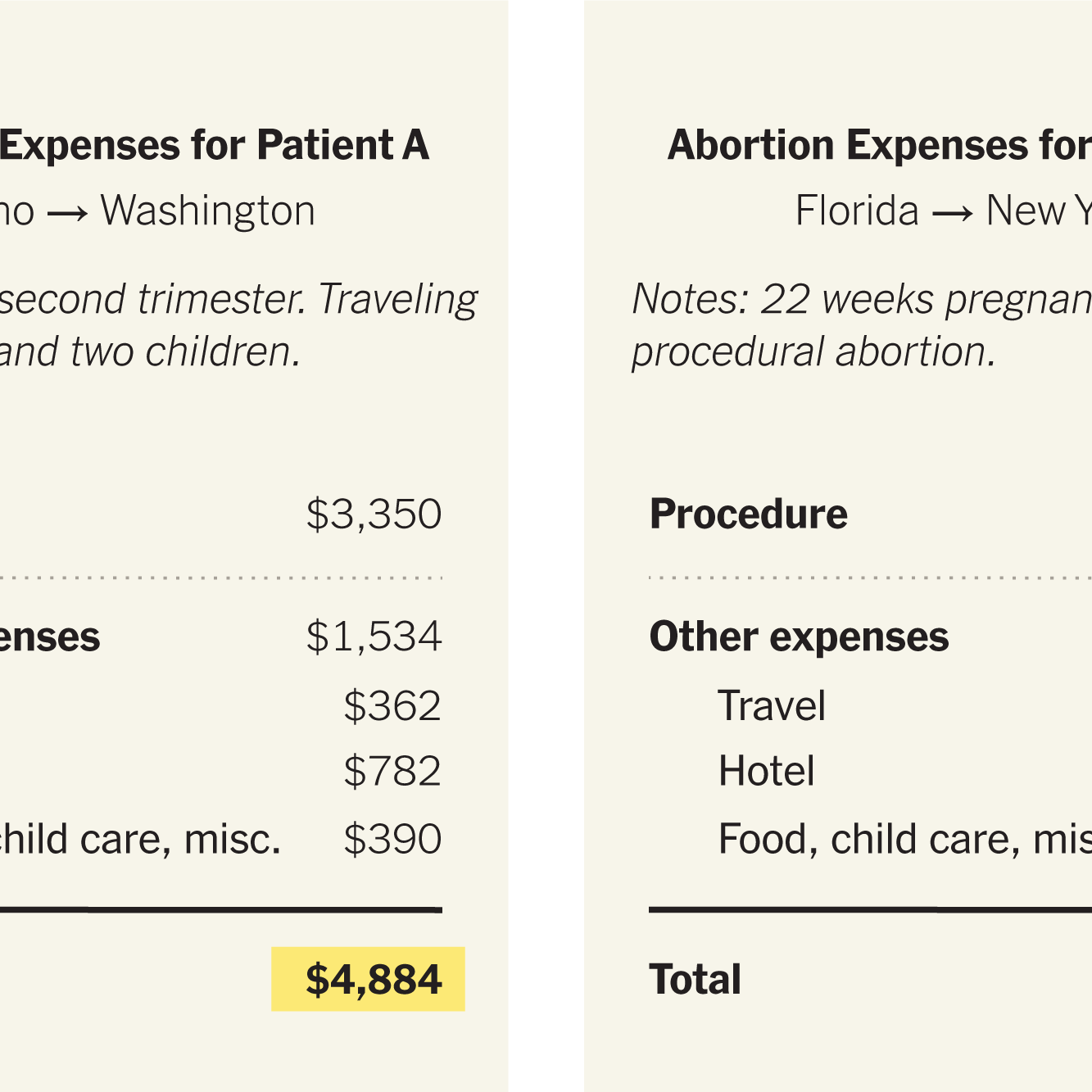Click the yellow highlighted $4,884 total
The image size is (1092, 1092).
pos(373,979)
